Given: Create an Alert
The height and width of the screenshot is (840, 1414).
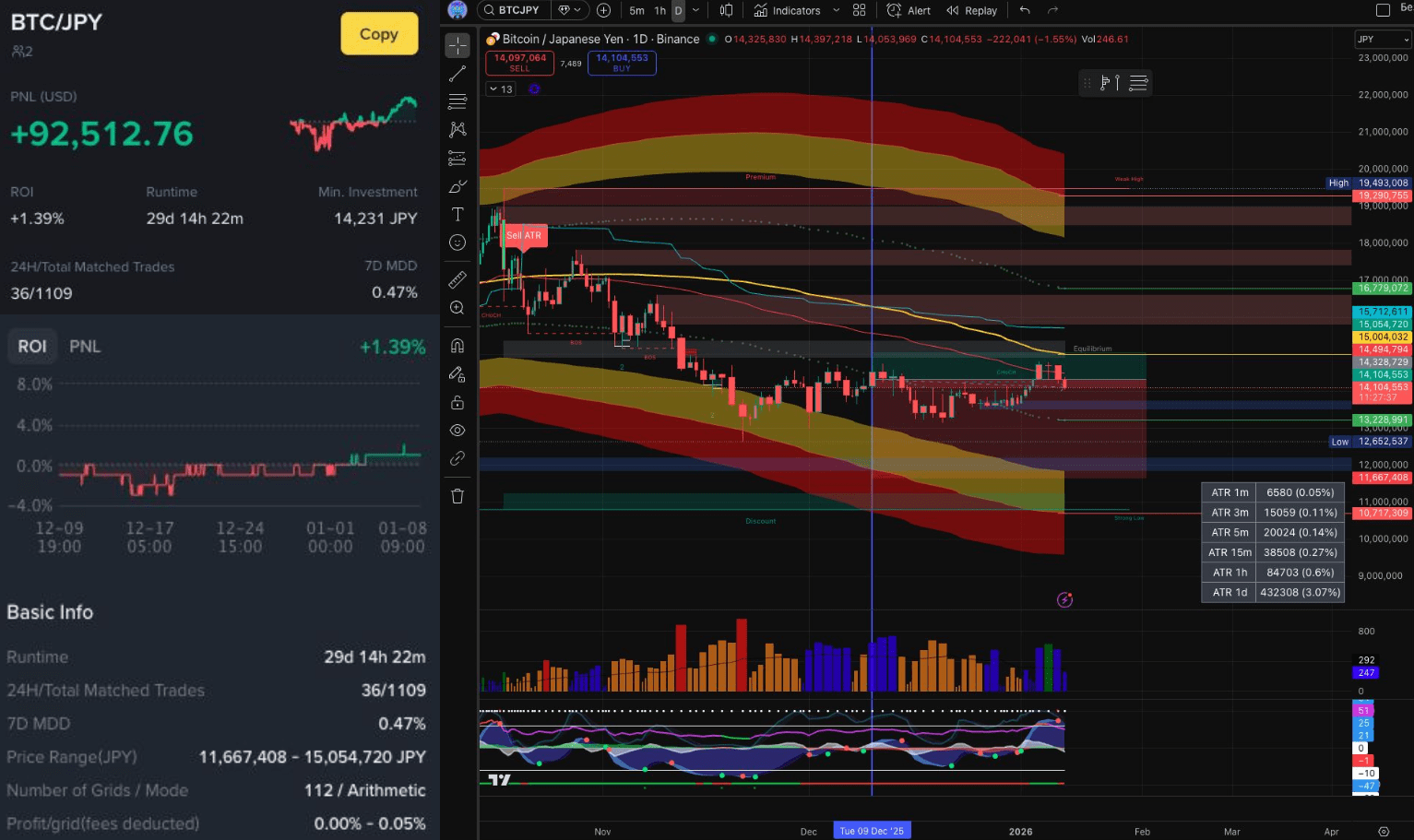Looking at the screenshot, I should point(909,11).
